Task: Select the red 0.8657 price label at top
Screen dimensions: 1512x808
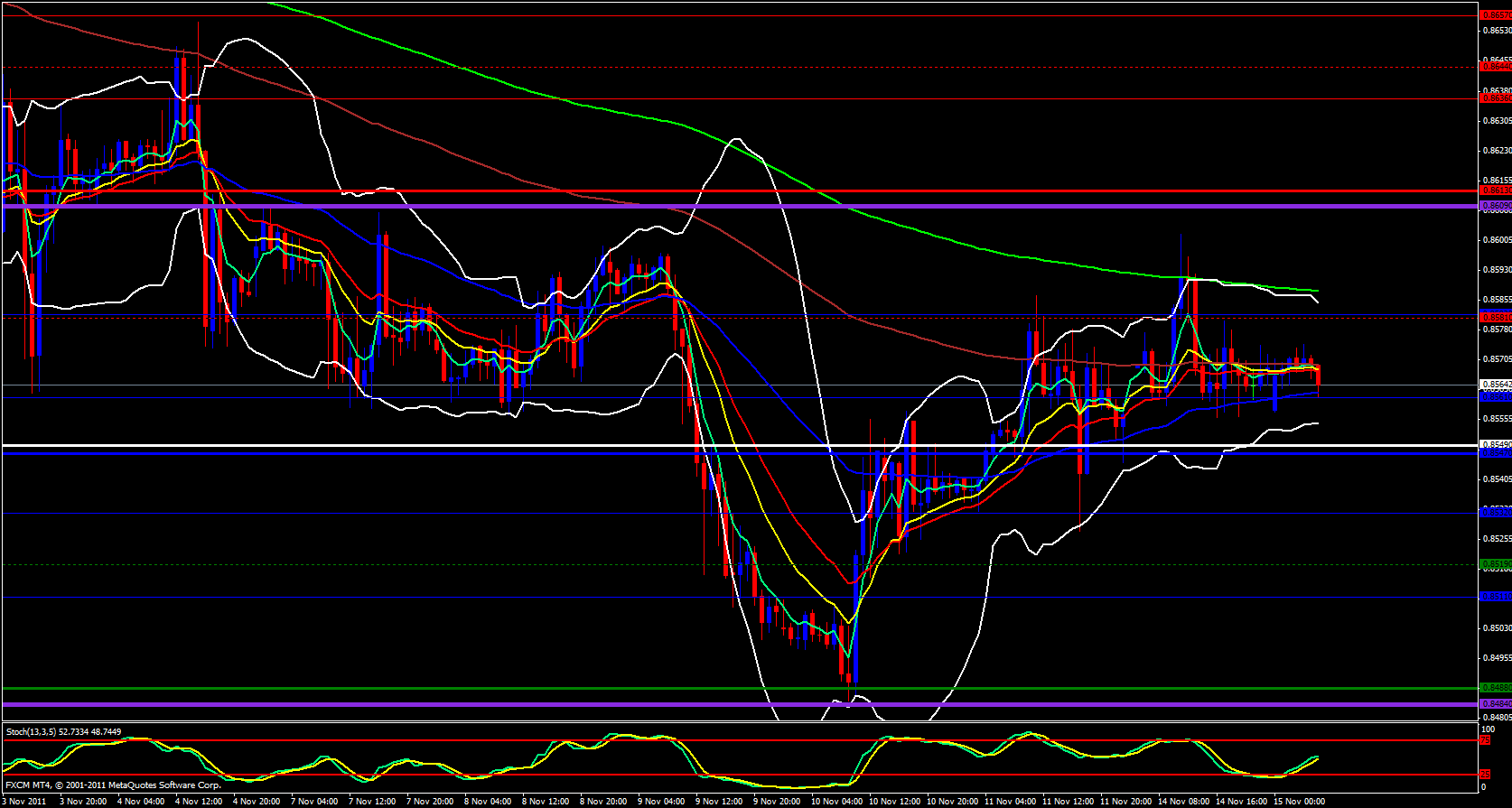Action: [x=1495, y=14]
